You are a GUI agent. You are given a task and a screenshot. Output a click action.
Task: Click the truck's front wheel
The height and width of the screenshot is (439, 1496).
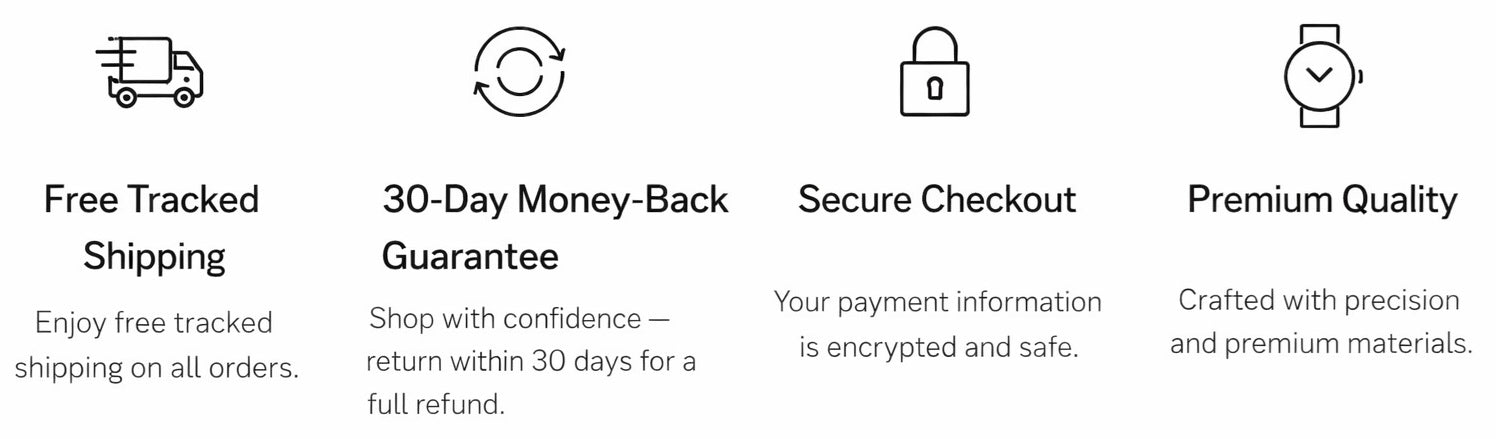point(183,96)
